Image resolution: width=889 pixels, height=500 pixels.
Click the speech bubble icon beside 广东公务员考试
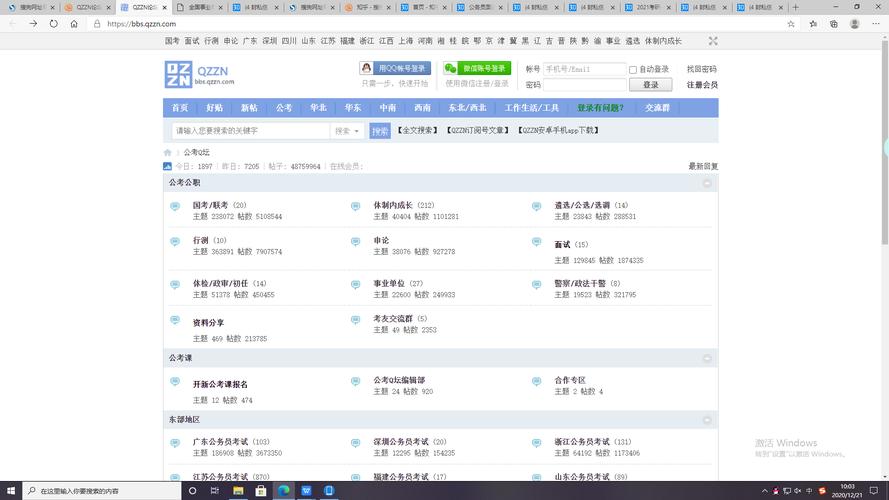[175, 443]
